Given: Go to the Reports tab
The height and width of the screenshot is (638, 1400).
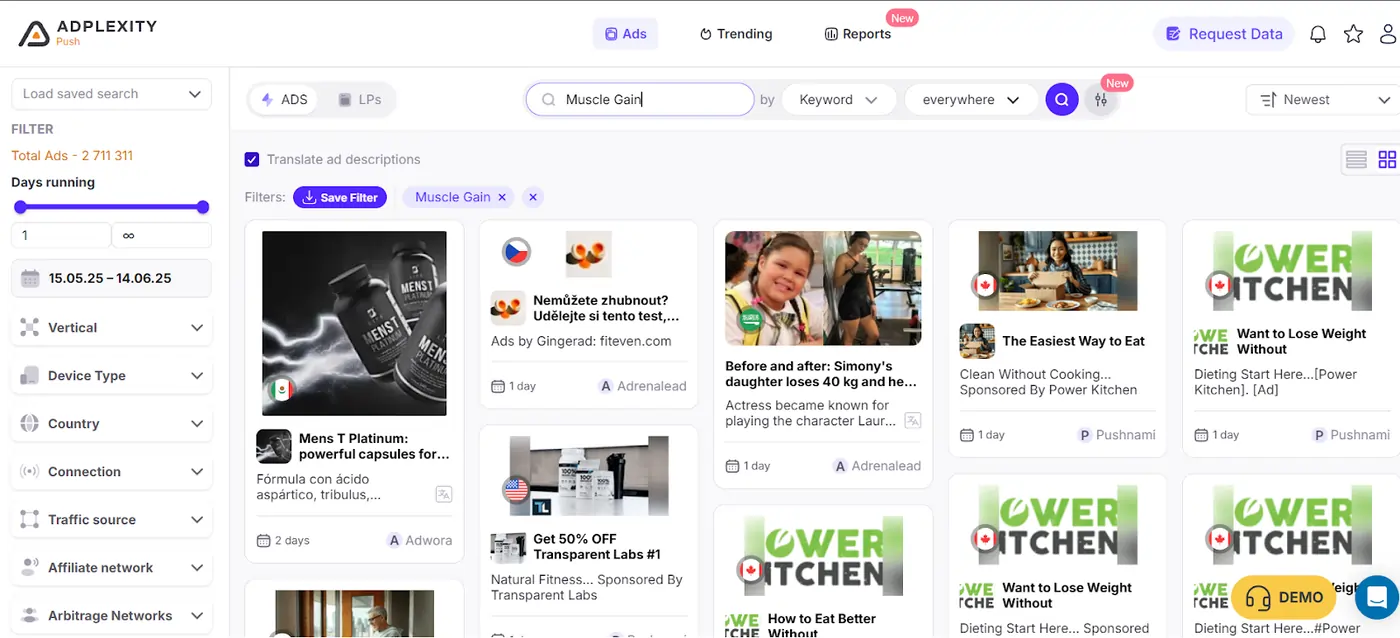Looking at the screenshot, I should (858, 33).
